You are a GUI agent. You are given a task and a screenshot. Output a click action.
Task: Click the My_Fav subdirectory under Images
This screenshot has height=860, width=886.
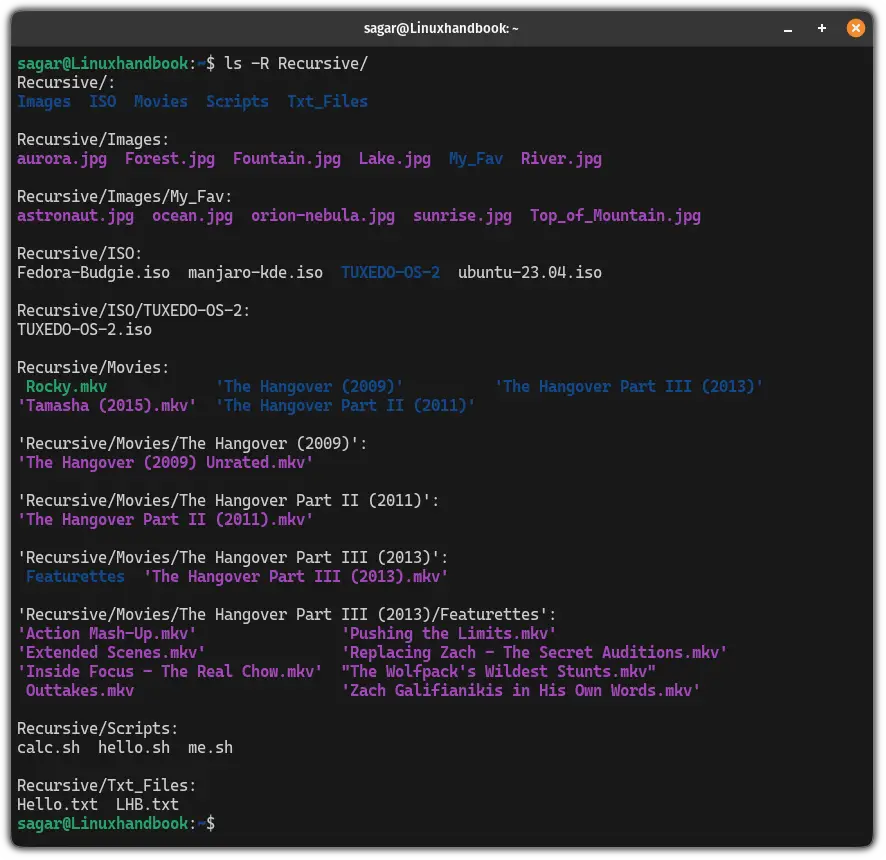point(475,158)
